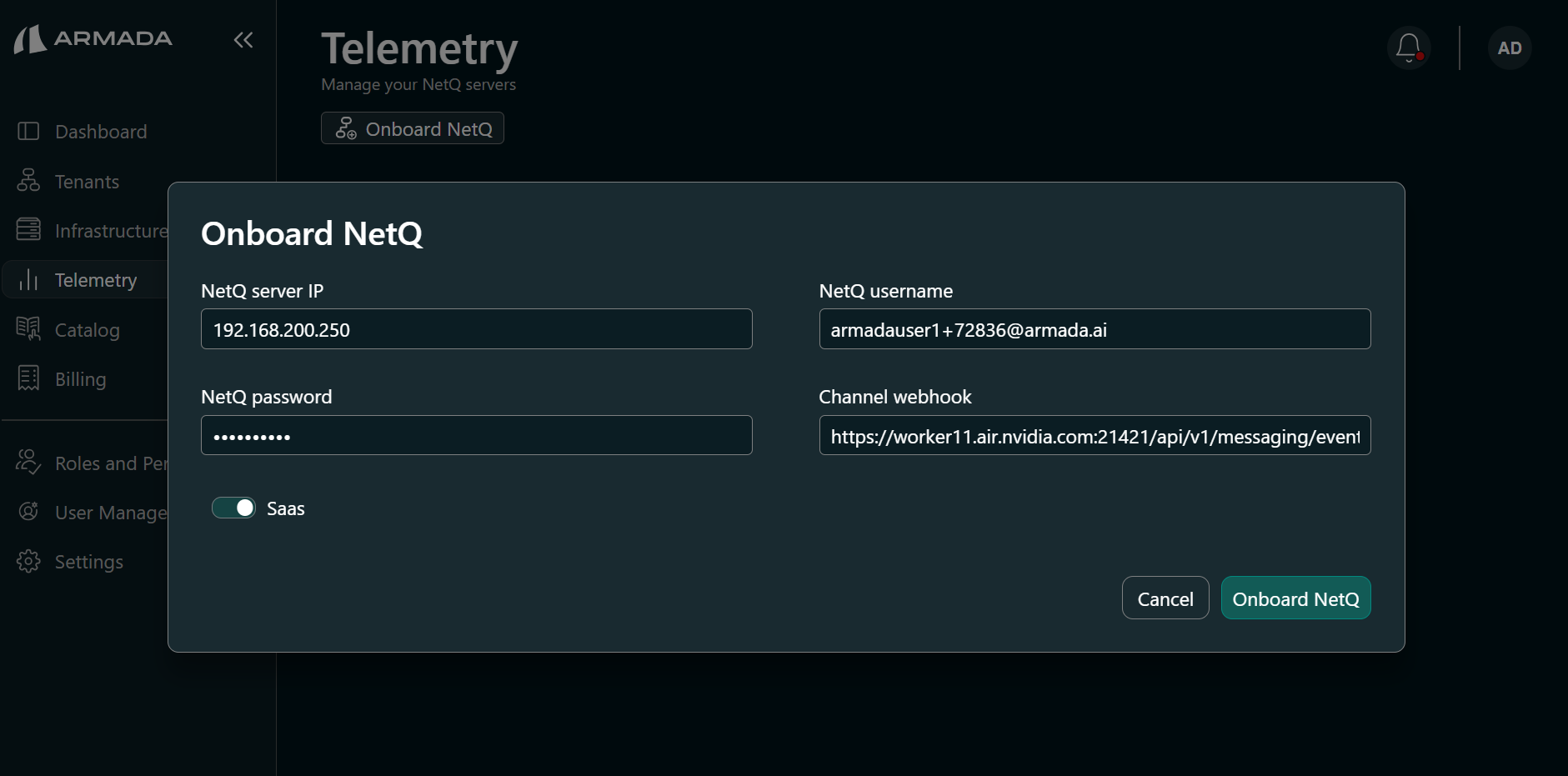Cancel the Onboard NetQ dialog
This screenshot has width=1568, height=776.
1165,598
